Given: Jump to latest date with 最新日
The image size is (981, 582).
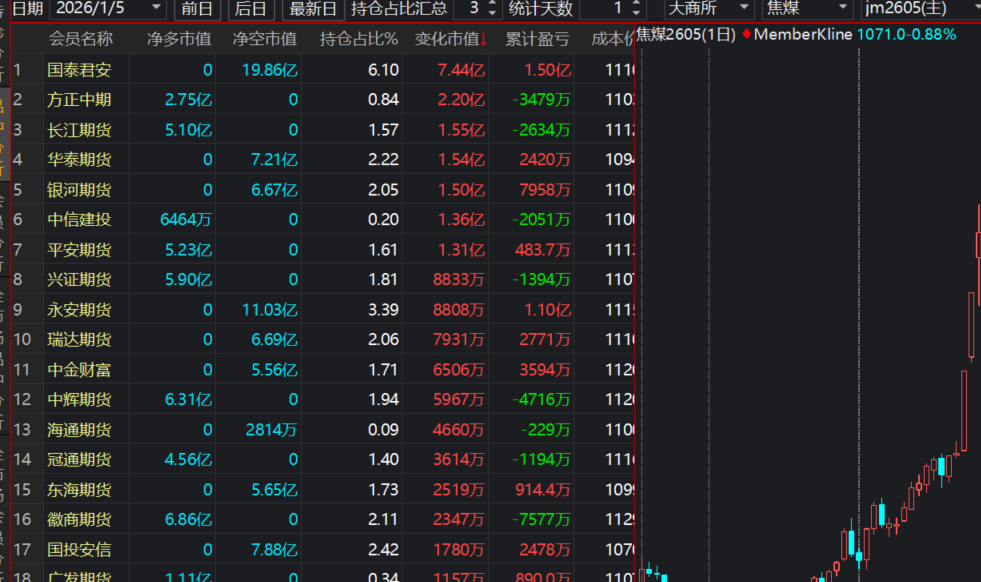Looking at the screenshot, I should 312,9.
